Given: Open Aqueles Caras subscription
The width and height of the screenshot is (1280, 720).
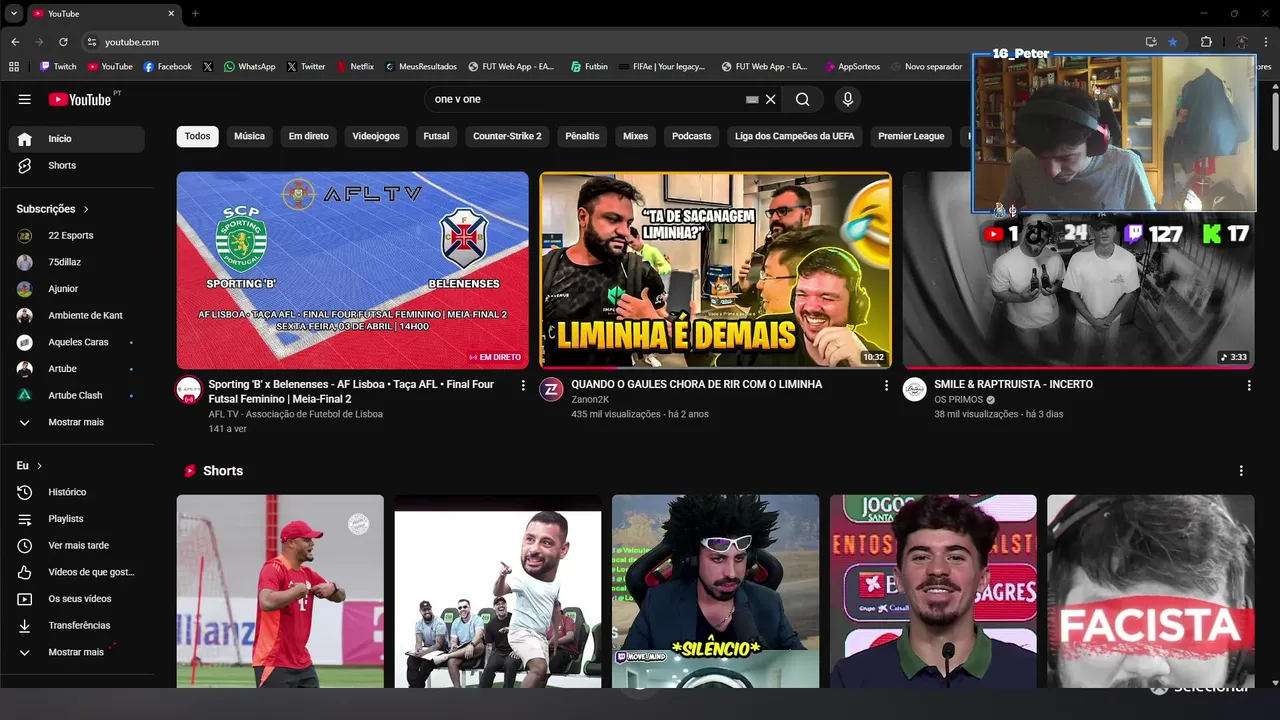Looking at the screenshot, I should (77, 342).
